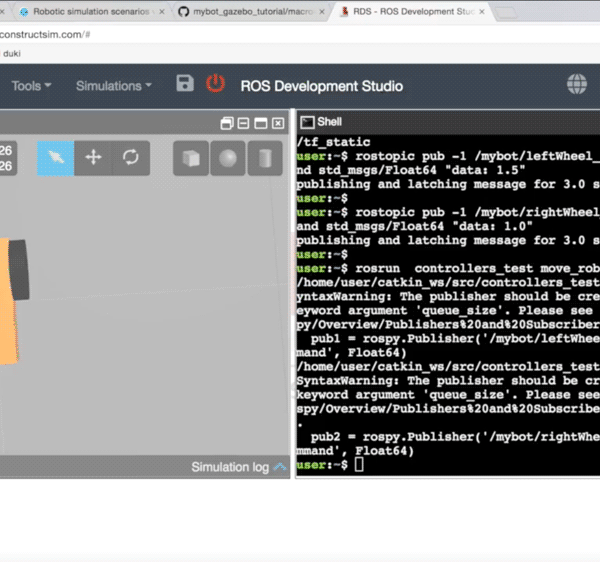This screenshot has height=562, width=600.
Task: Open a new browser tab
Action: coord(506,13)
